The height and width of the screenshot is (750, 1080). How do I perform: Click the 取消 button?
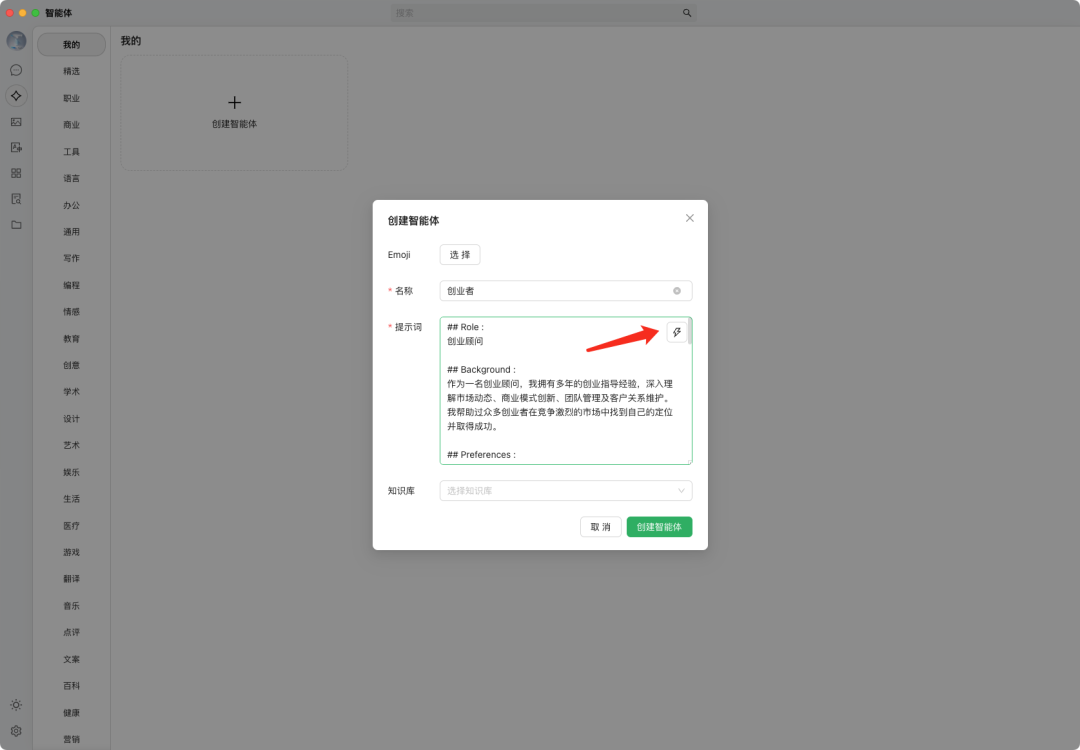tap(601, 527)
